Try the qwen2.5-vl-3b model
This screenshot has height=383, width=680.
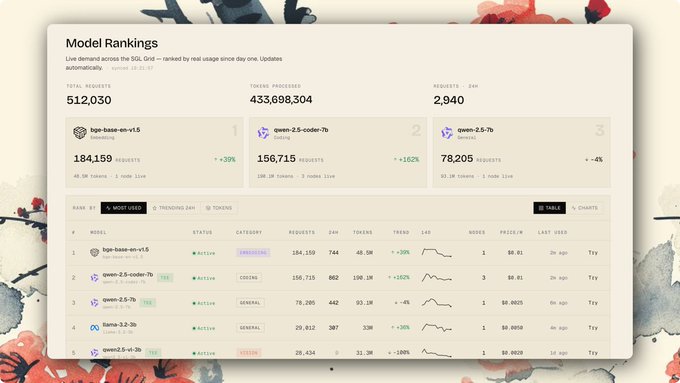(x=593, y=353)
